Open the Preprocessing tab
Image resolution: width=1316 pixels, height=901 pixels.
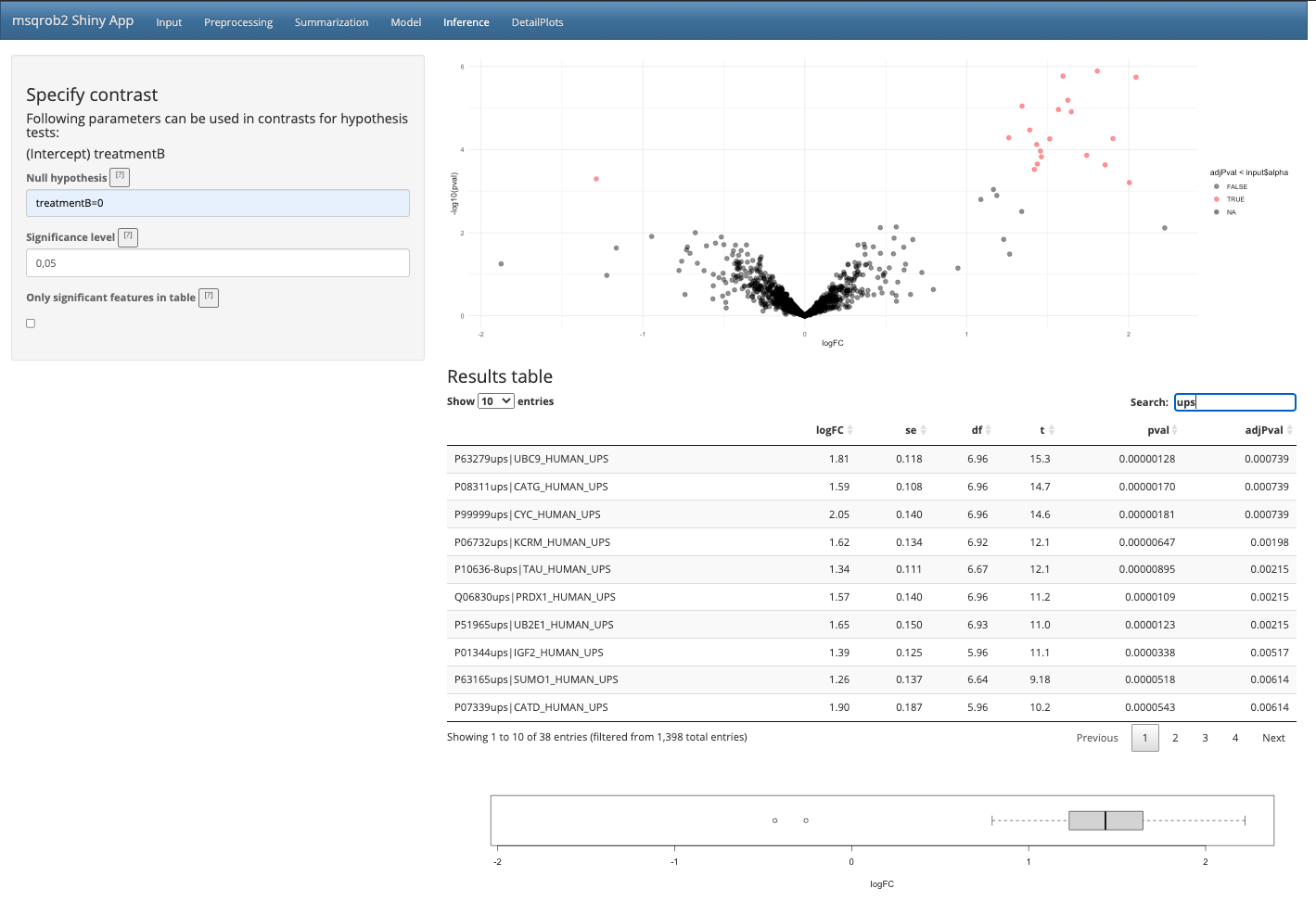(238, 22)
